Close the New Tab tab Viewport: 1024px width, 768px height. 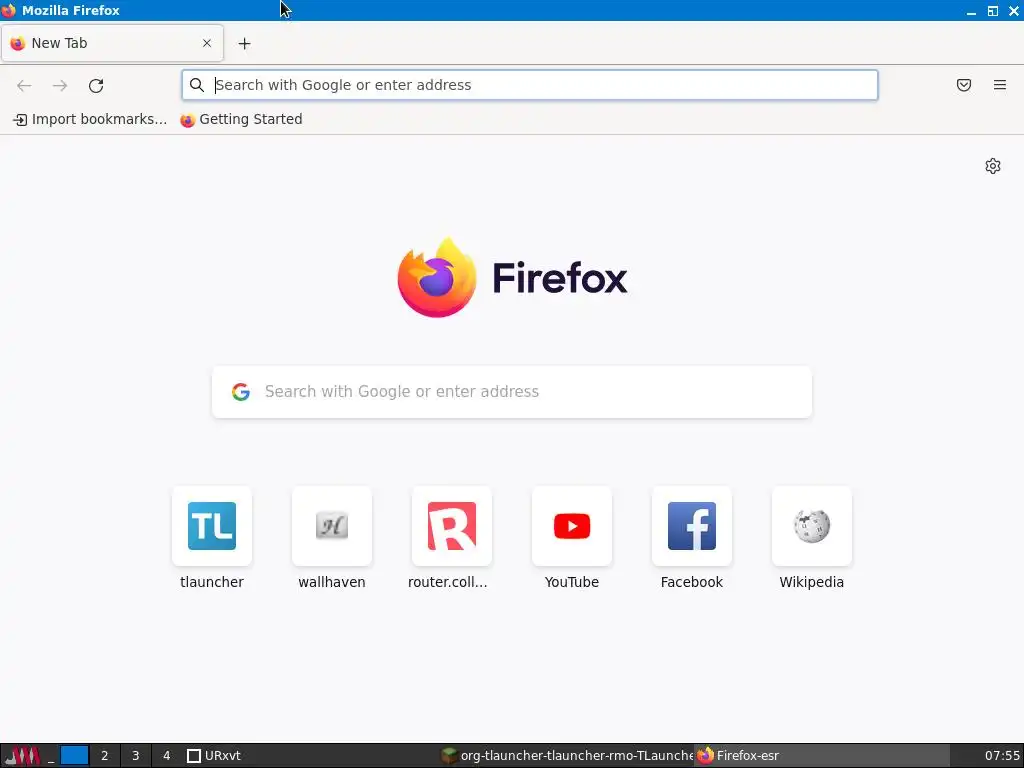point(207,43)
